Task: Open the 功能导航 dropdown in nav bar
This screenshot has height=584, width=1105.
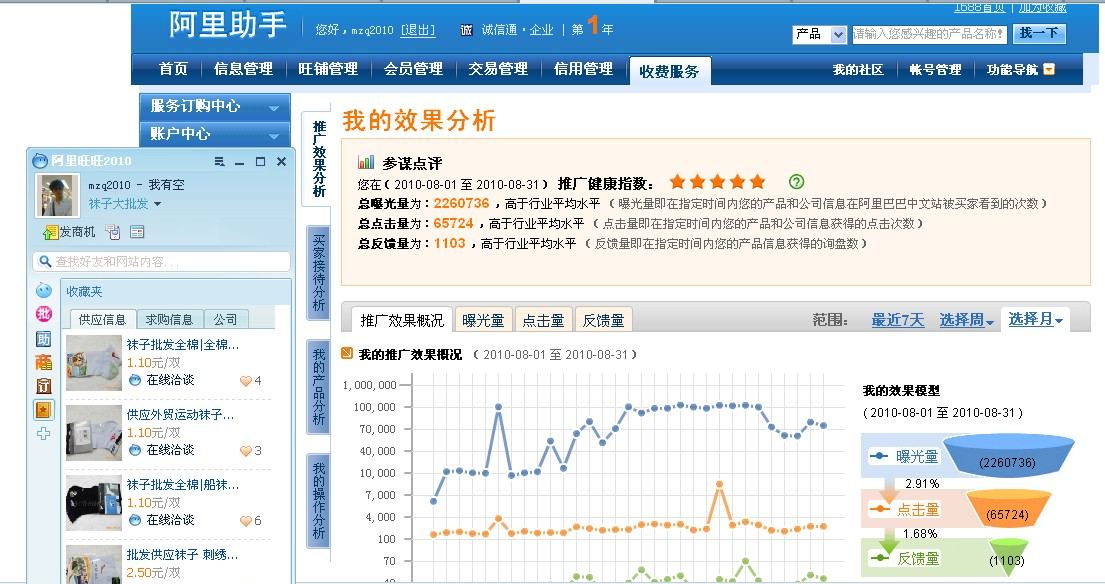Action: point(1020,69)
